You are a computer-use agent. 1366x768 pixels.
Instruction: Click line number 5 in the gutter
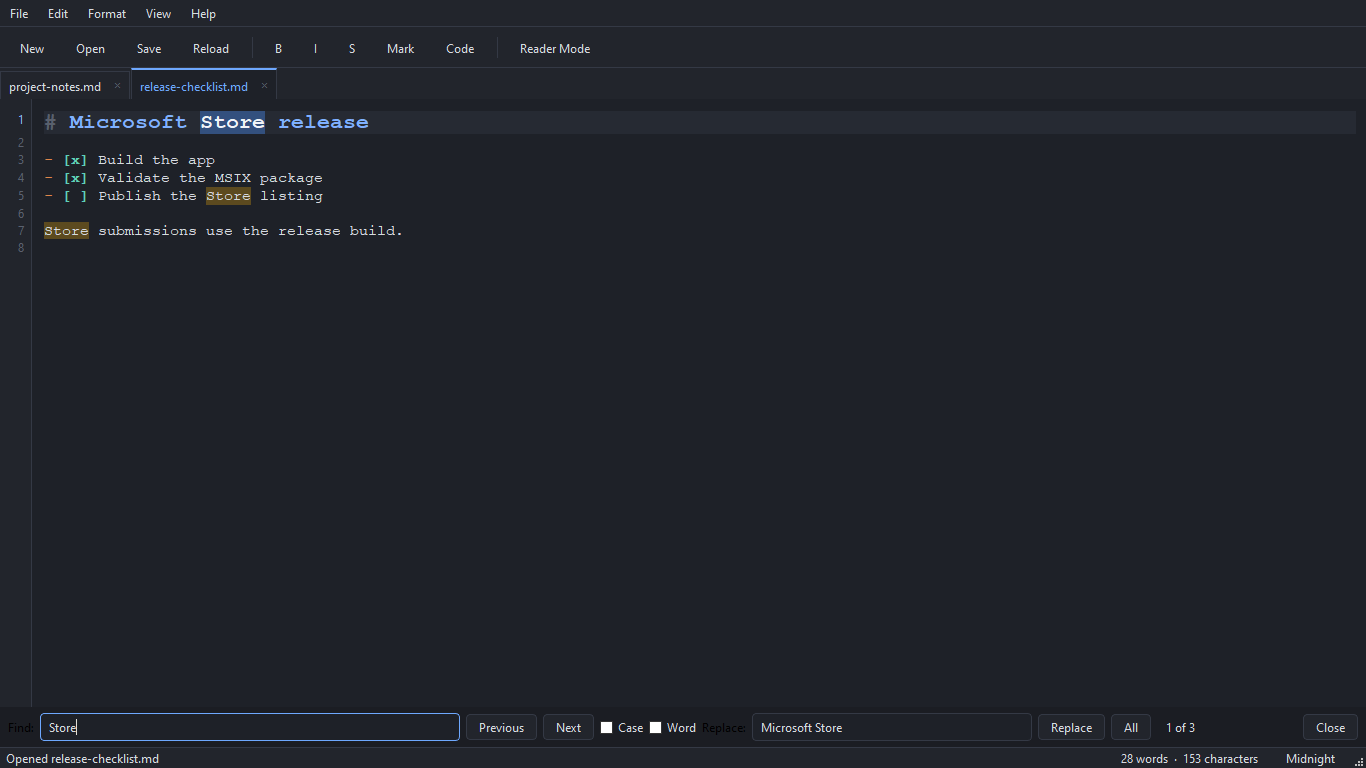click(20, 196)
